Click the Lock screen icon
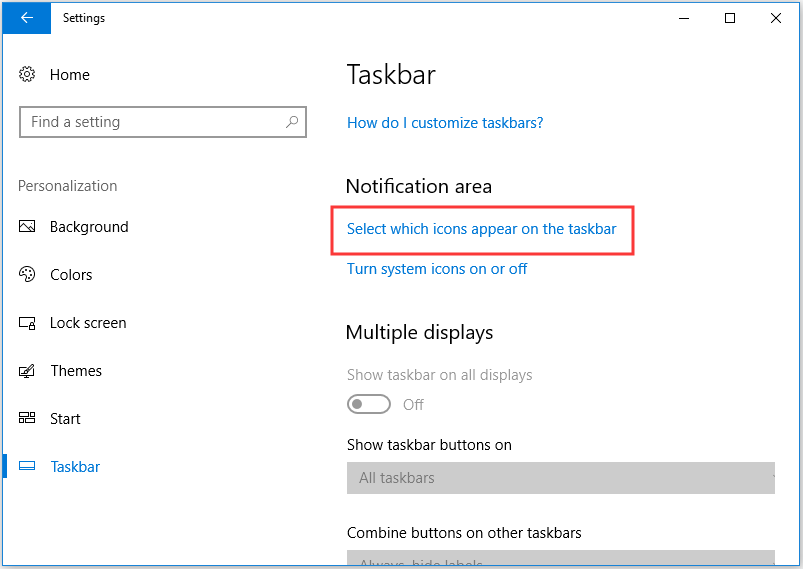803x569 pixels. point(27,323)
